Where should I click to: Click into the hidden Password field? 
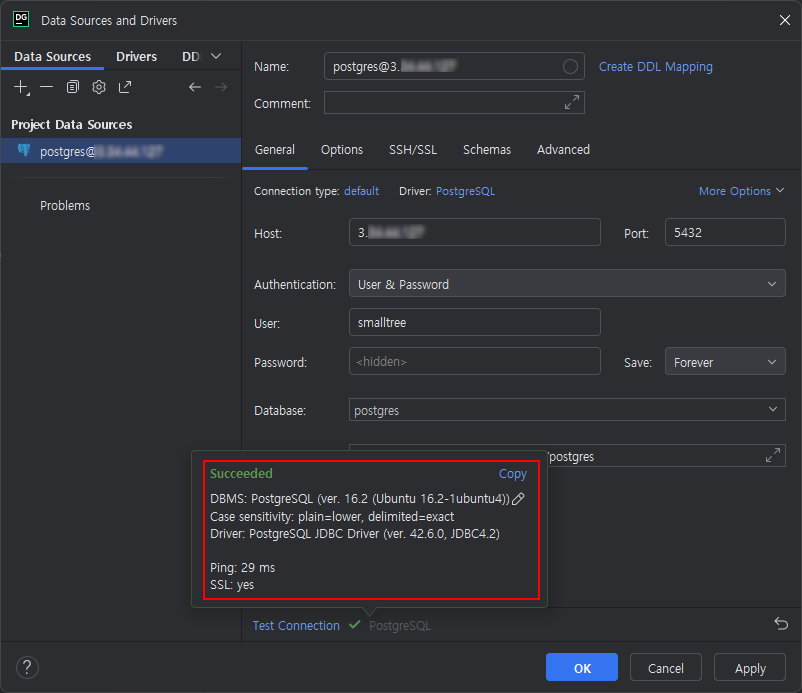pyautogui.click(x=475, y=361)
